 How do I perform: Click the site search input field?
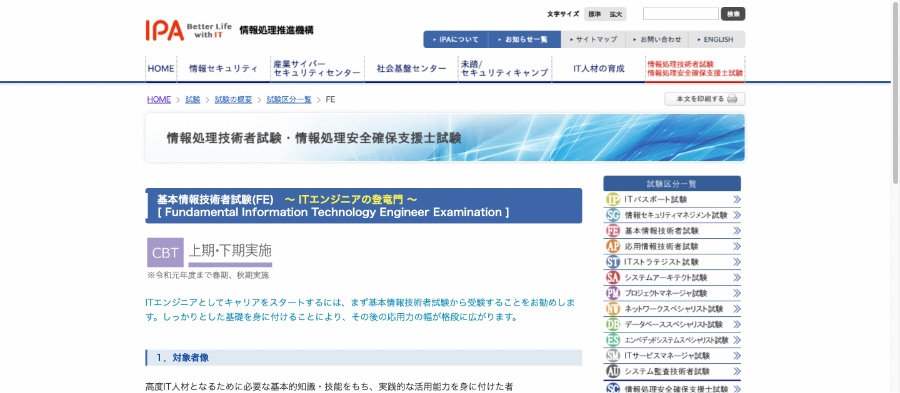681,14
